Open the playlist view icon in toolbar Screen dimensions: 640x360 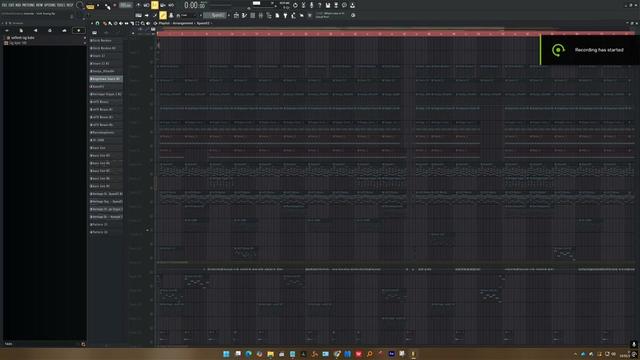(x=236, y=15)
